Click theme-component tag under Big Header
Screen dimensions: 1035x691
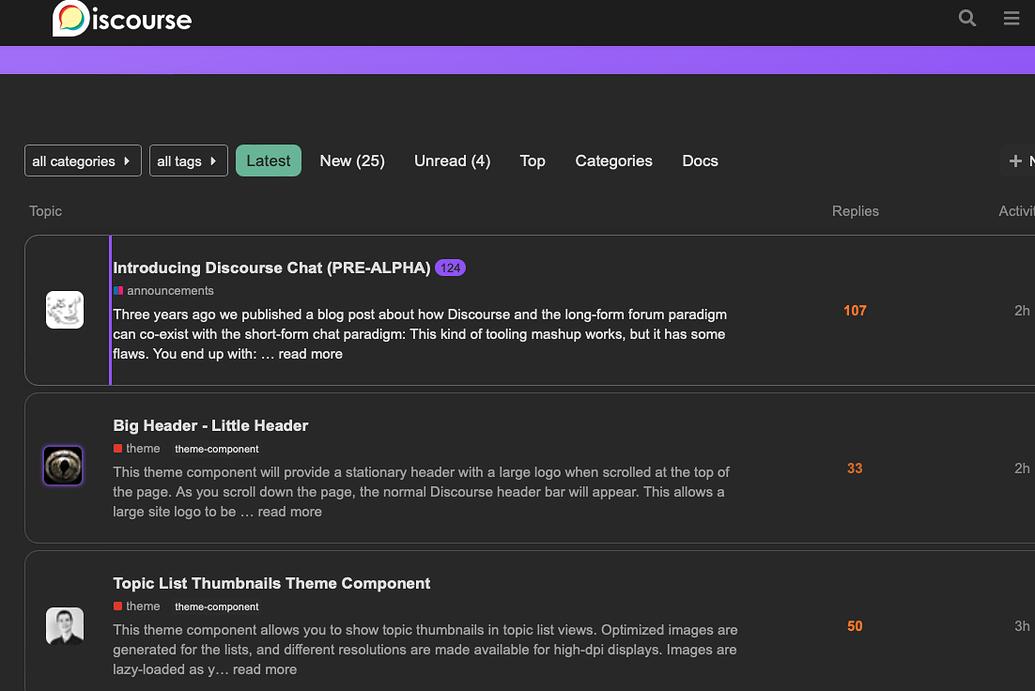[x=216, y=449]
